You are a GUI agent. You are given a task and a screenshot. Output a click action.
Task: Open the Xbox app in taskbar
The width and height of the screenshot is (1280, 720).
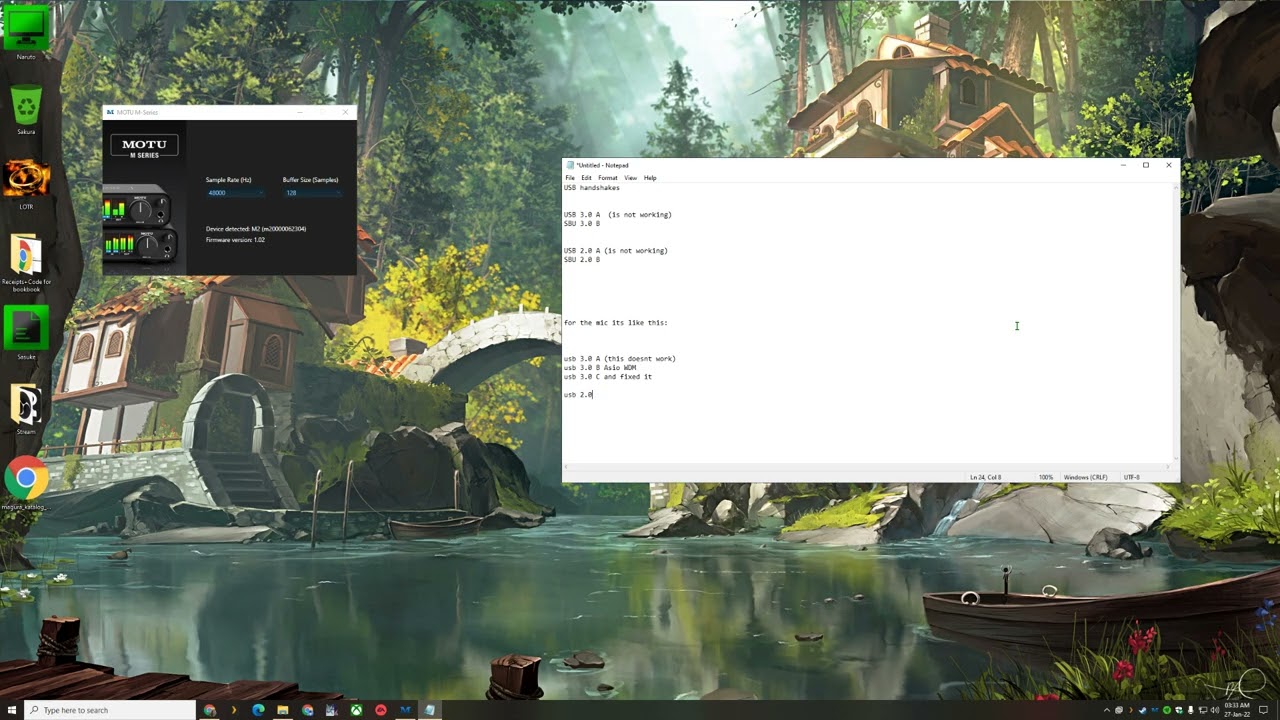click(x=356, y=710)
